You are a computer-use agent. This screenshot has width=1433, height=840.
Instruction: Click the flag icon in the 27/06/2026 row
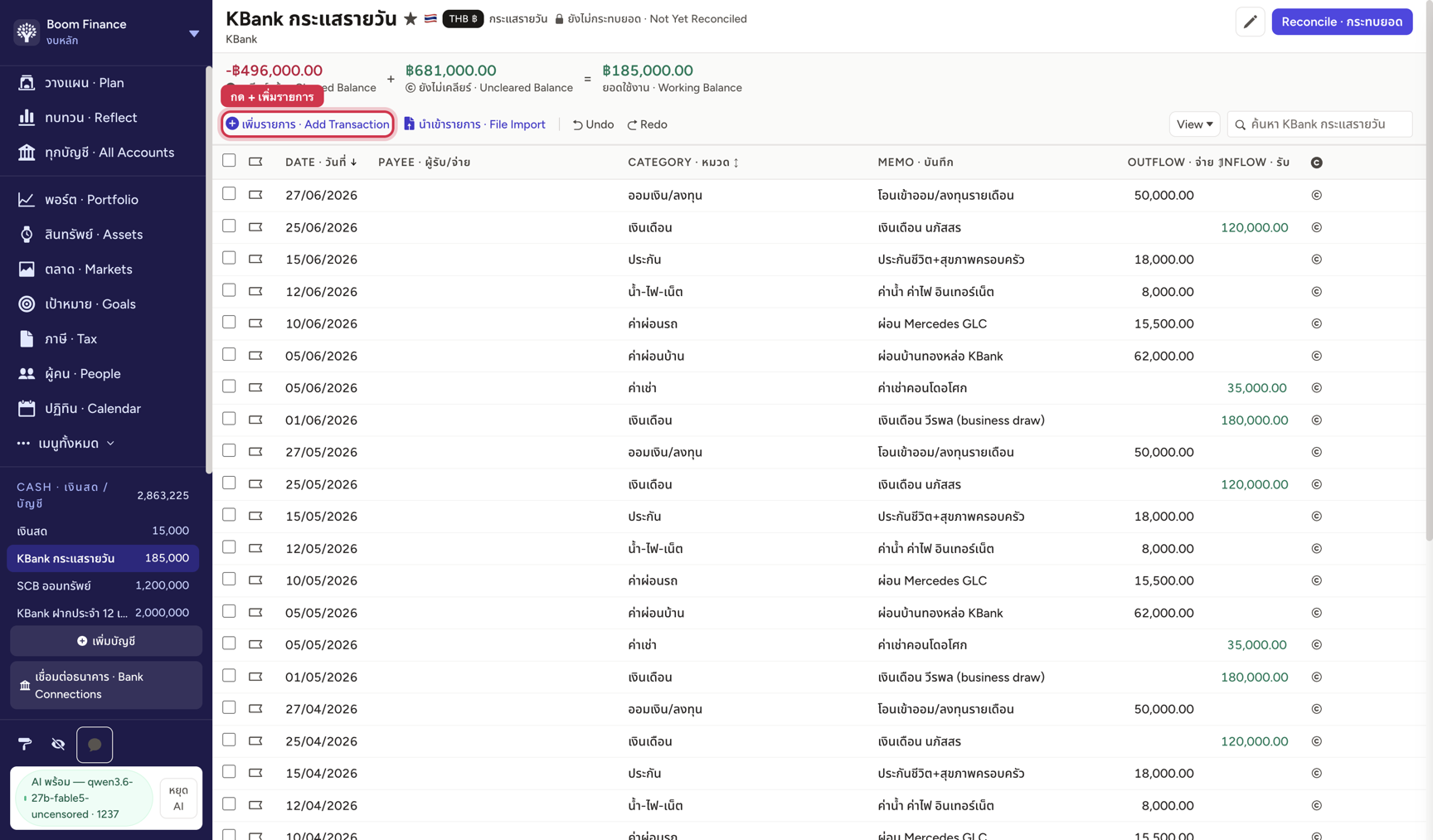pyautogui.click(x=255, y=195)
